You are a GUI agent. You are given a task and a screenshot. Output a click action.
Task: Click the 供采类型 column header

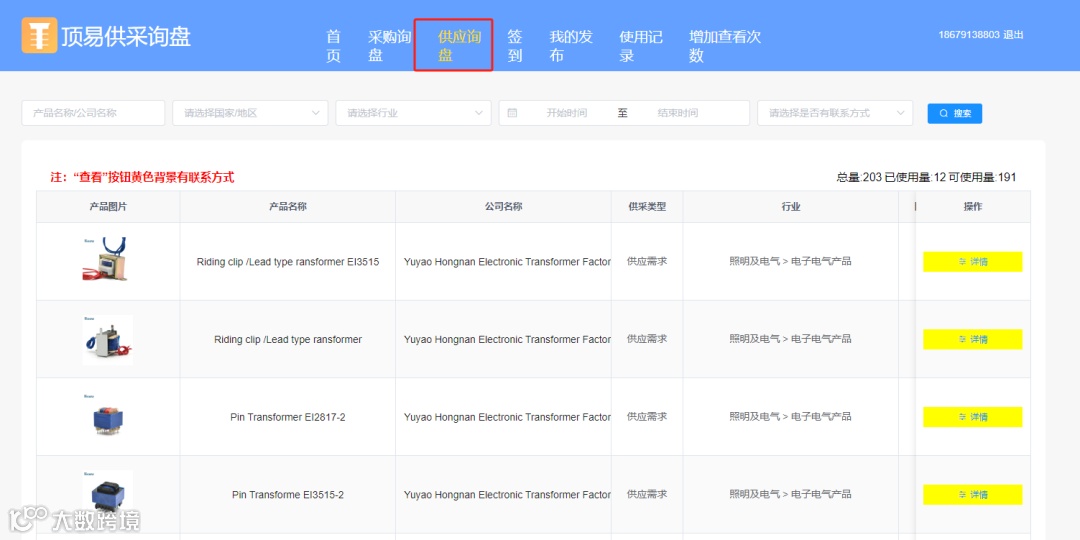[x=647, y=207]
